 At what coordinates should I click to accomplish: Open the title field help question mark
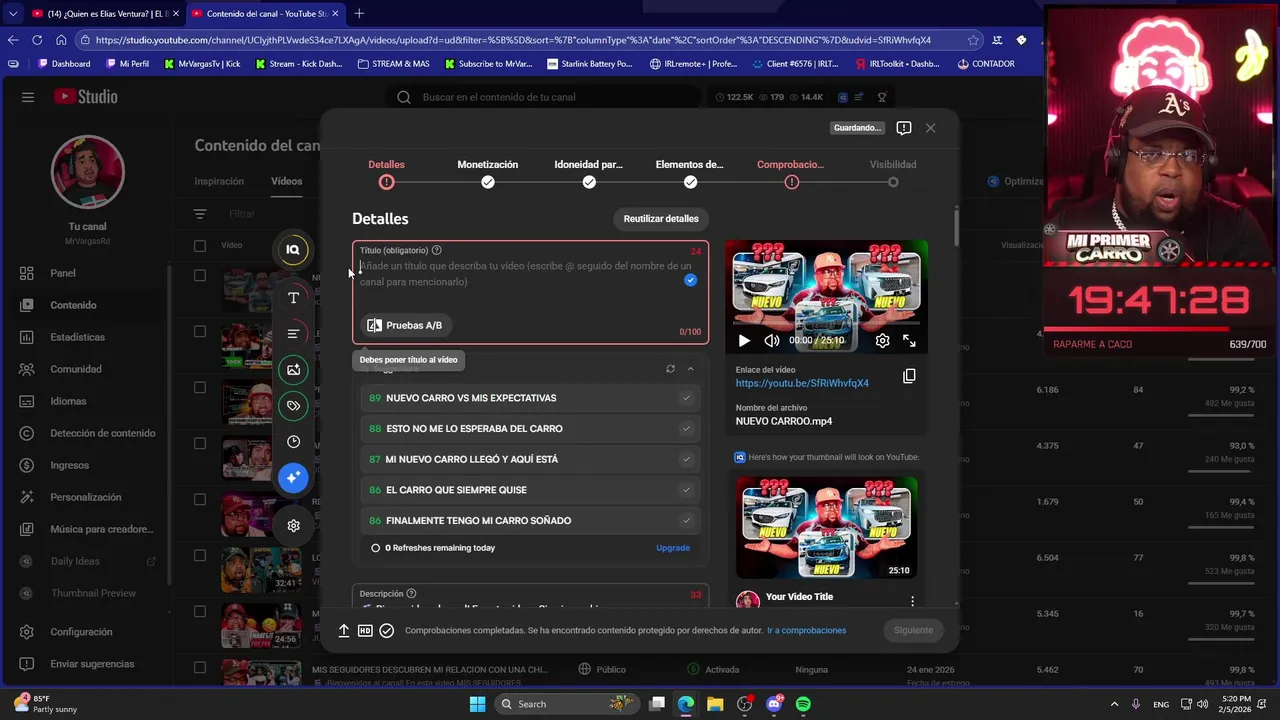point(436,250)
